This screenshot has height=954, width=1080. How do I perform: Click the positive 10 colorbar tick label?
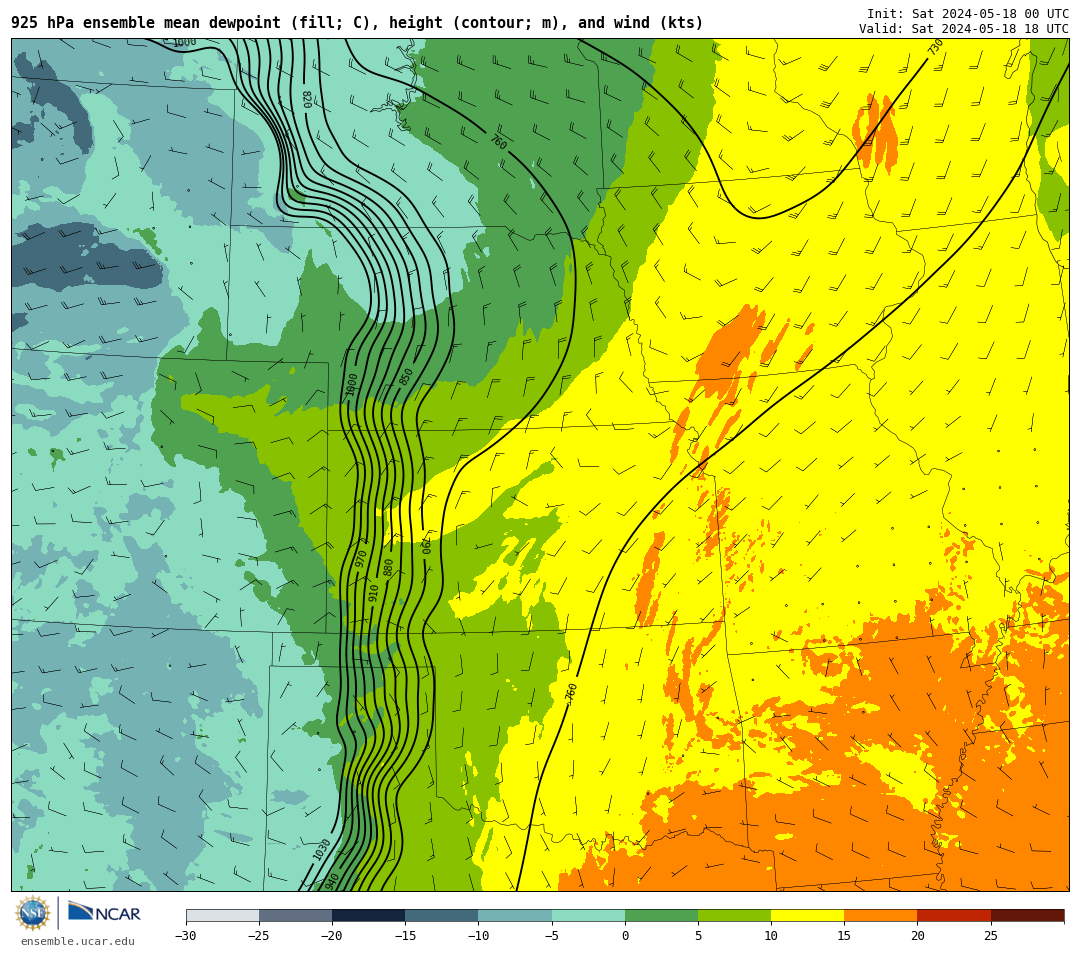[x=771, y=935]
